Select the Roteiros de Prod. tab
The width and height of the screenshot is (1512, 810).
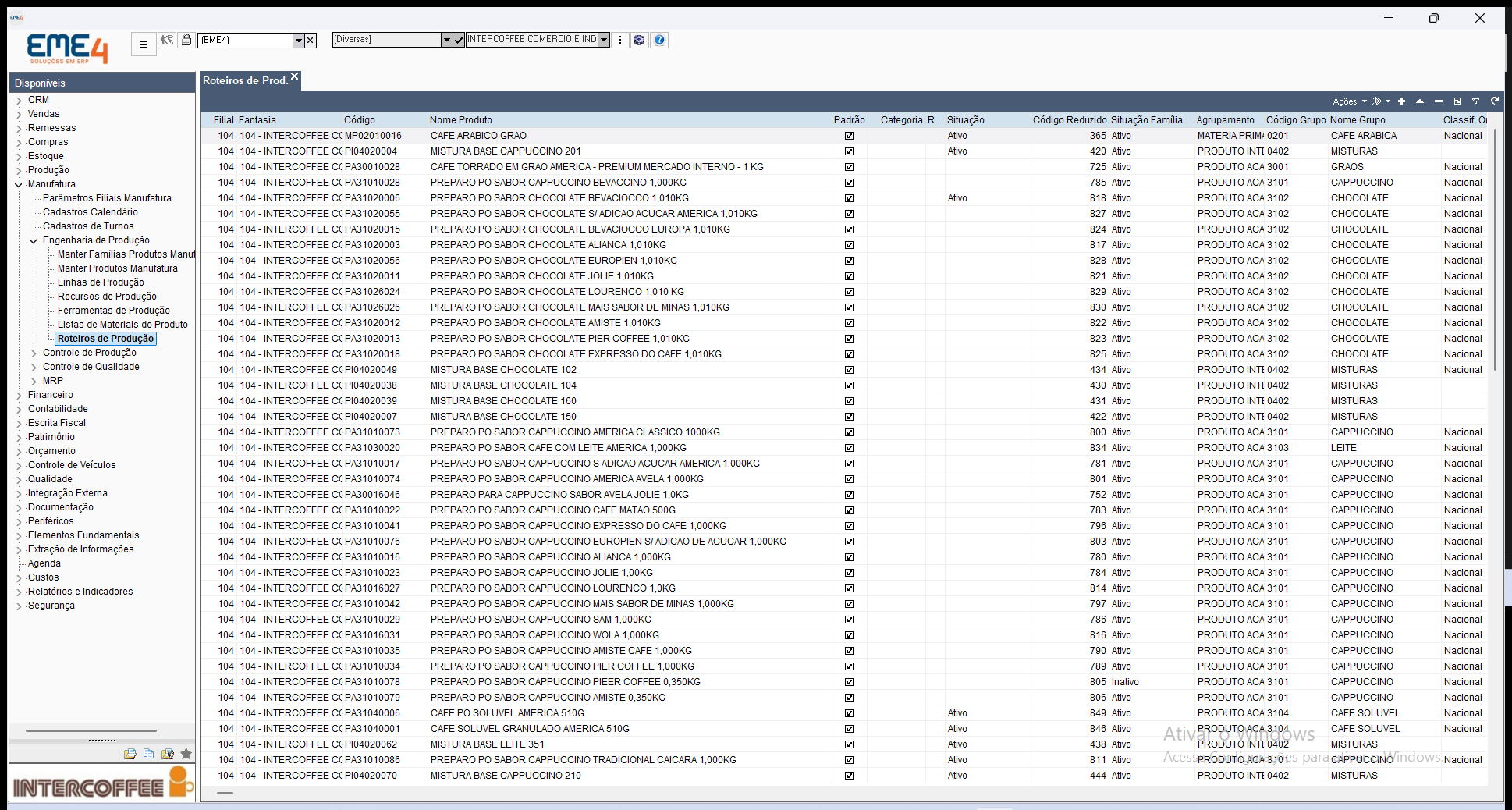245,80
